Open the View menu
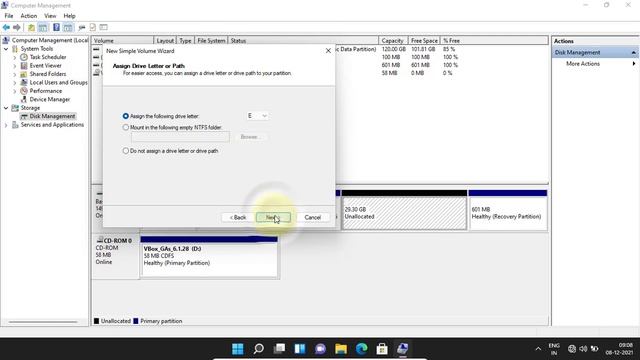 [x=50, y=16]
